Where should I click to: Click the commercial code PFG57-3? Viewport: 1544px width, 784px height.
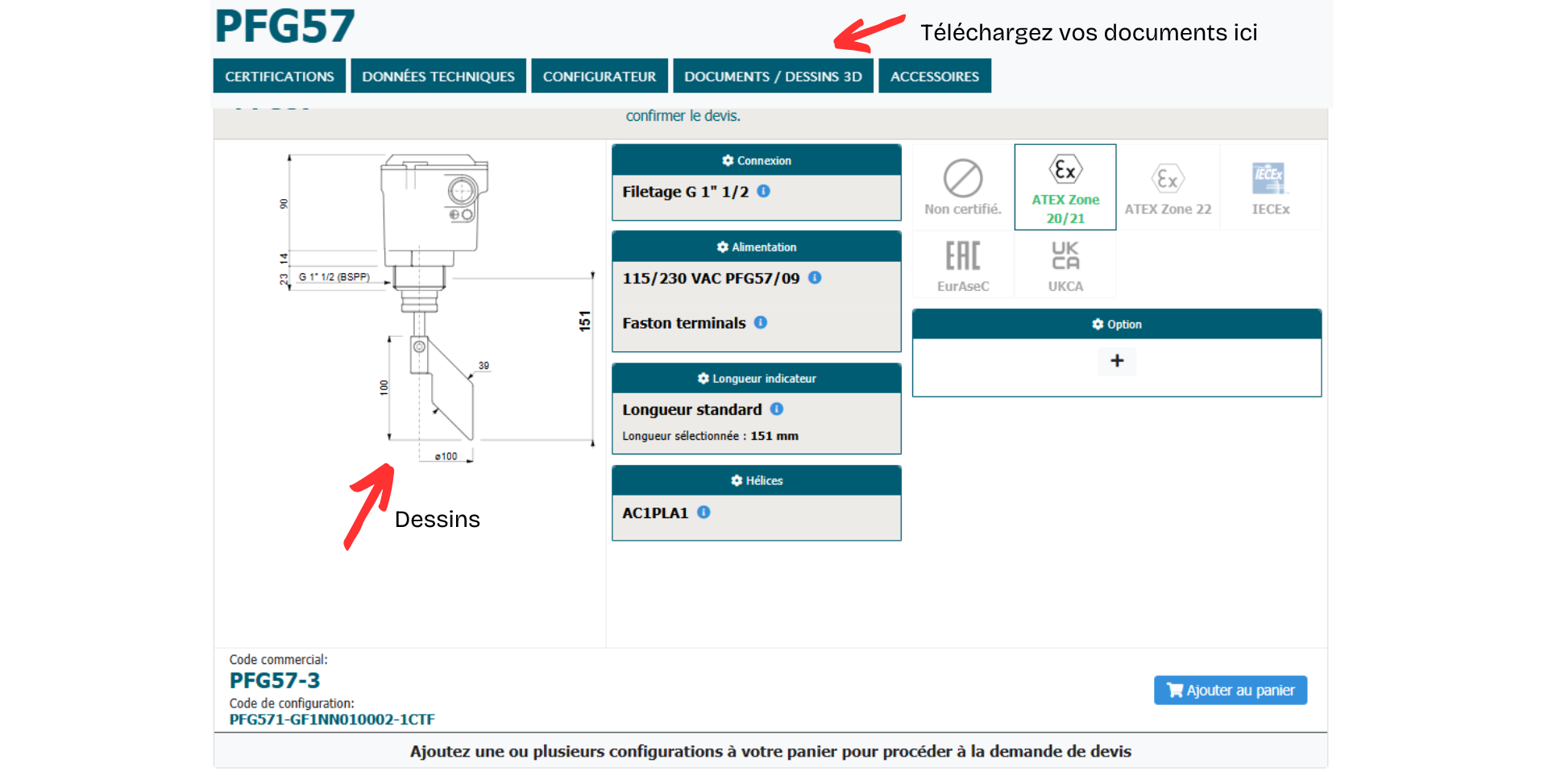(x=275, y=681)
